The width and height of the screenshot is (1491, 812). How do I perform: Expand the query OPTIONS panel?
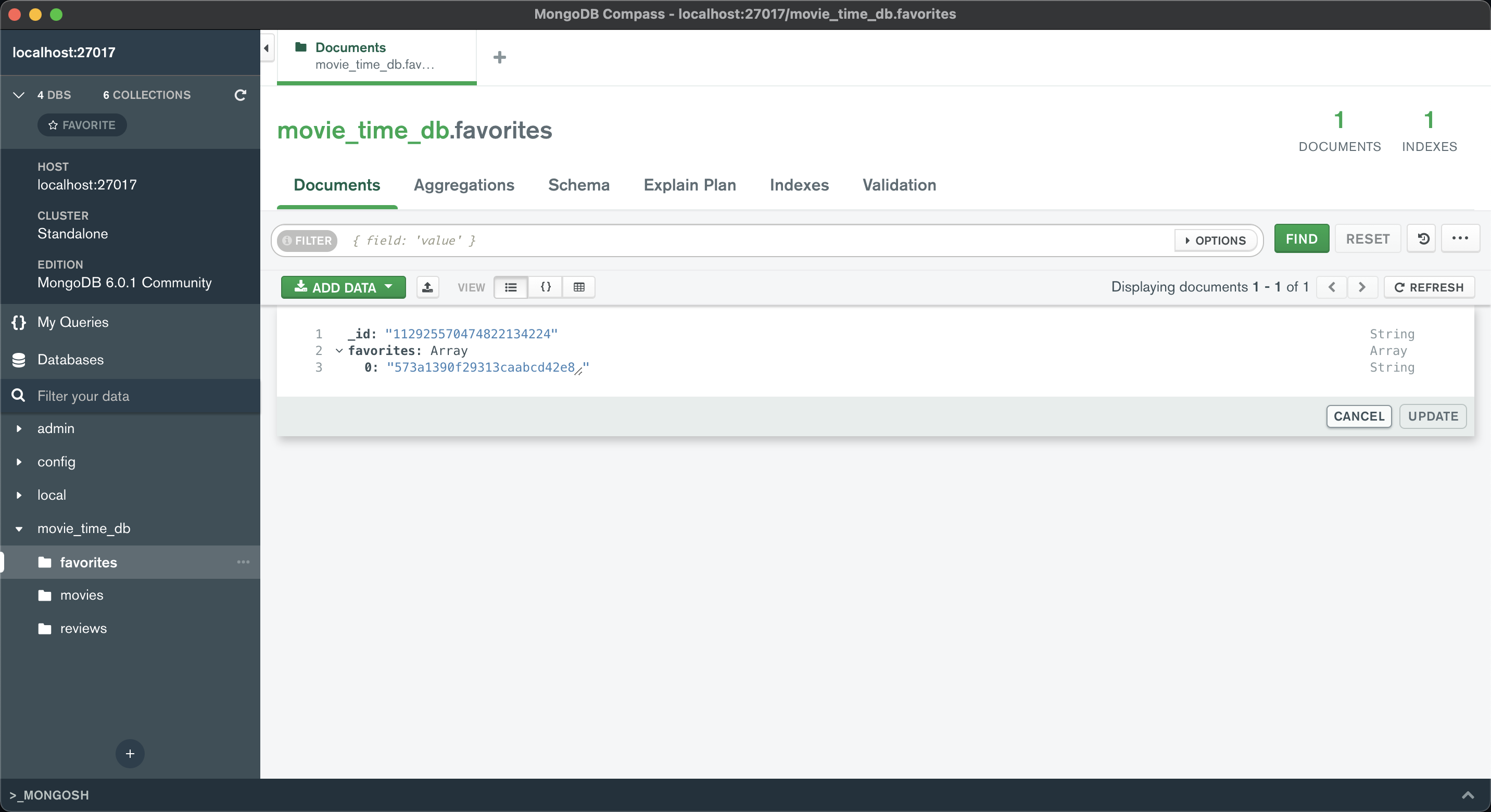[x=1215, y=240]
